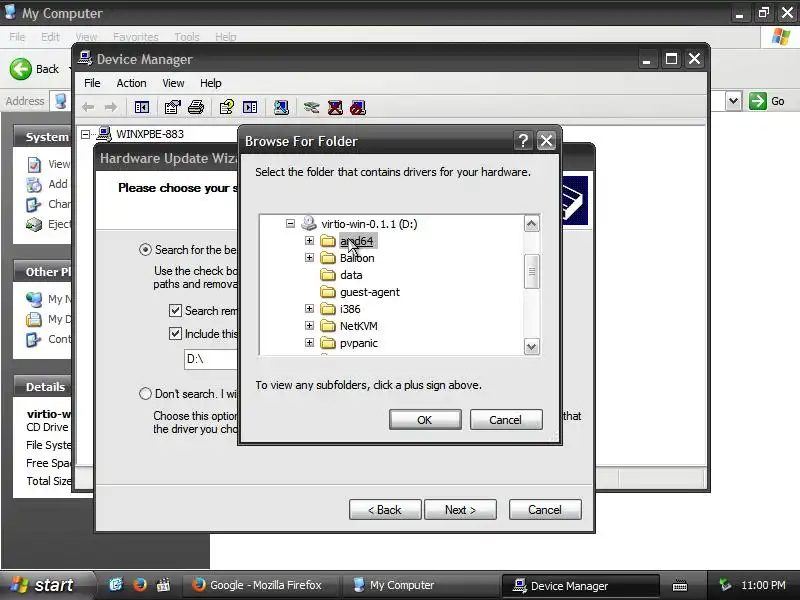The image size is (800, 600).
Task: Click the Print icon in Device Manager
Action: click(196, 107)
